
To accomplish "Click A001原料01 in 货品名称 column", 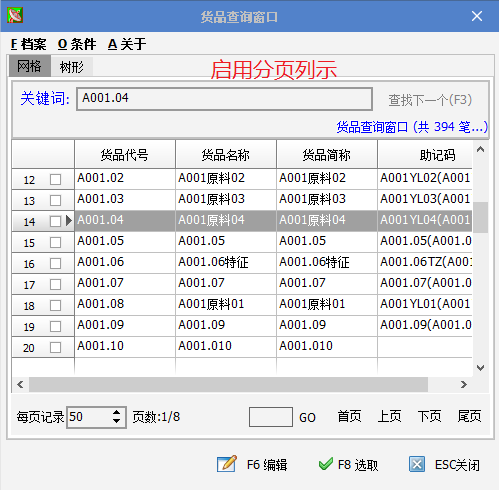I will (226, 304).
